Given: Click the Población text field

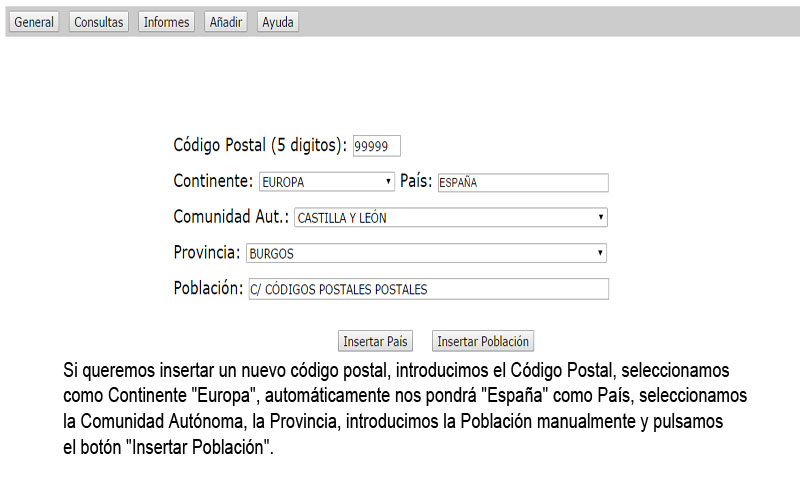Looking at the screenshot, I should coord(429,289).
